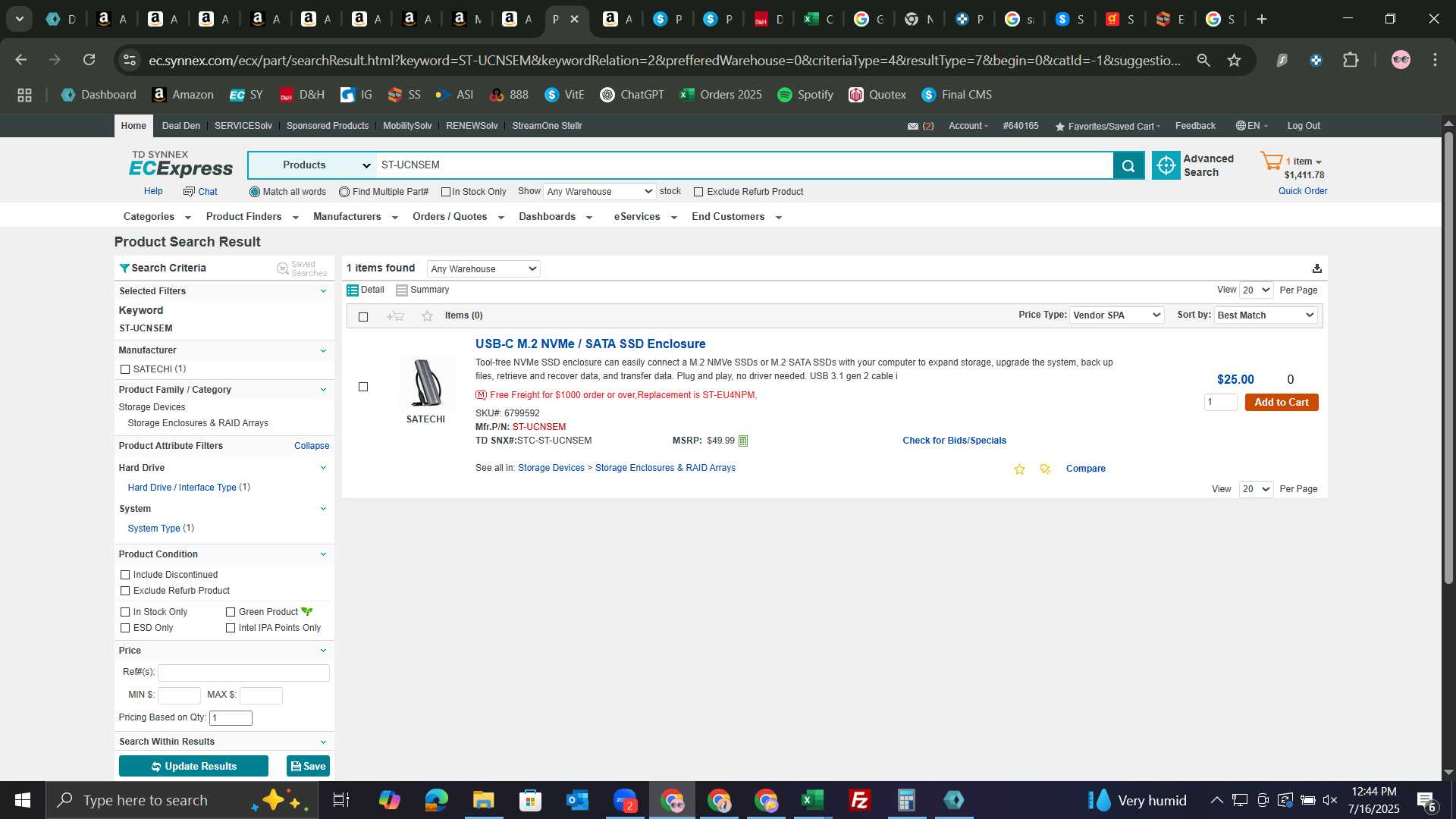Open Price Type Vendor SPA dropdown
Viewport: 1456px width, 819px height.
[x=1116, y=315]
